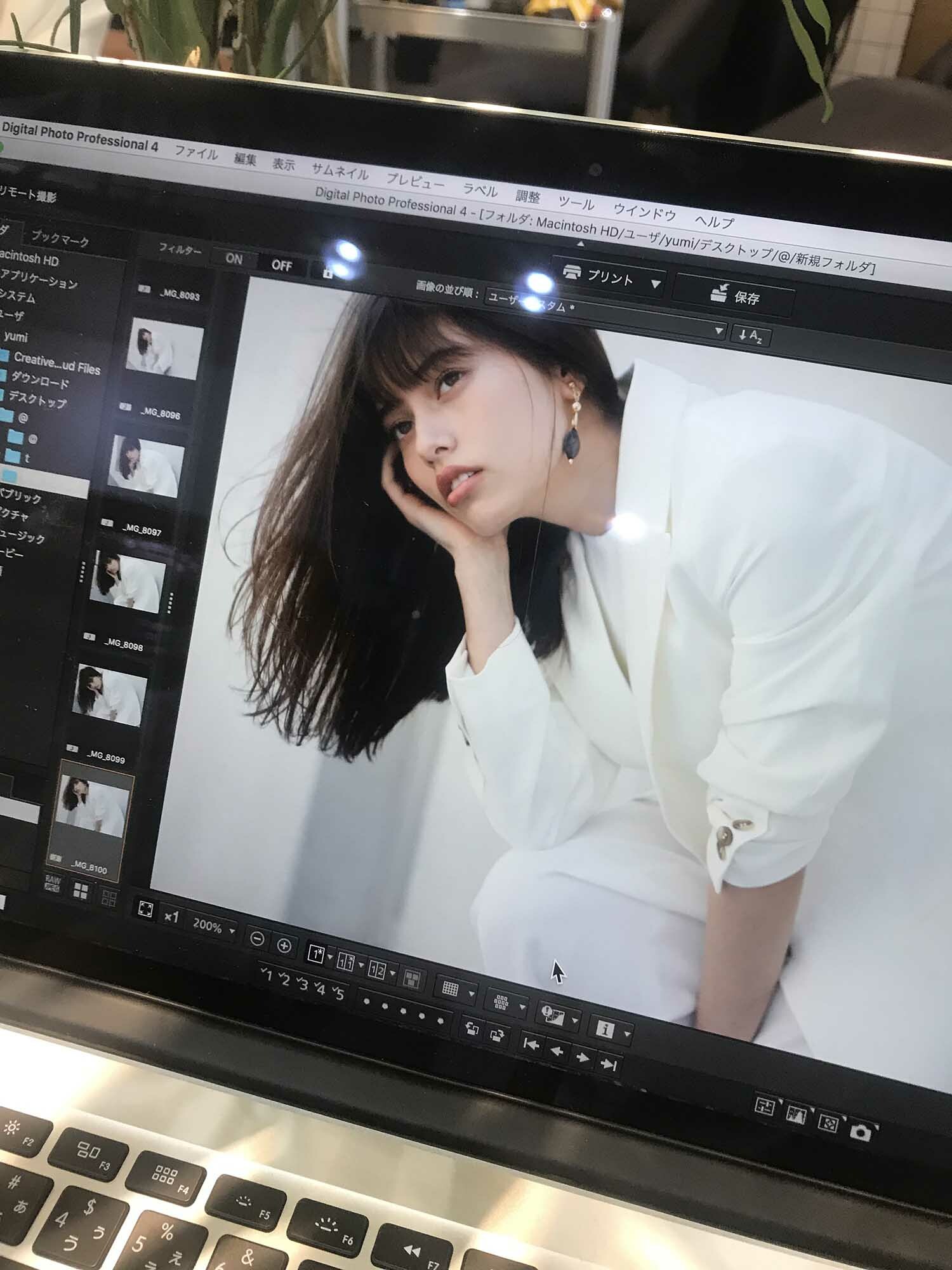
Task: Set fifth rating dot
Action: (440, 1020)
